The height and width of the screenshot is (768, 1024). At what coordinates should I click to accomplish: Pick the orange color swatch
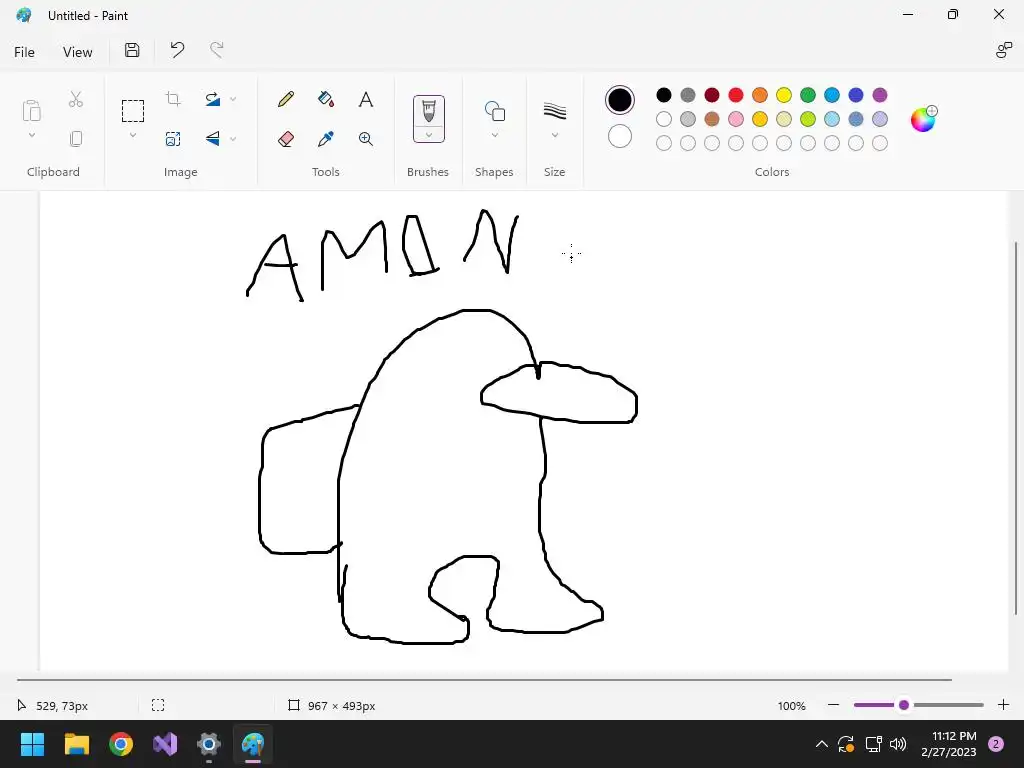click(x=760, y=95)
